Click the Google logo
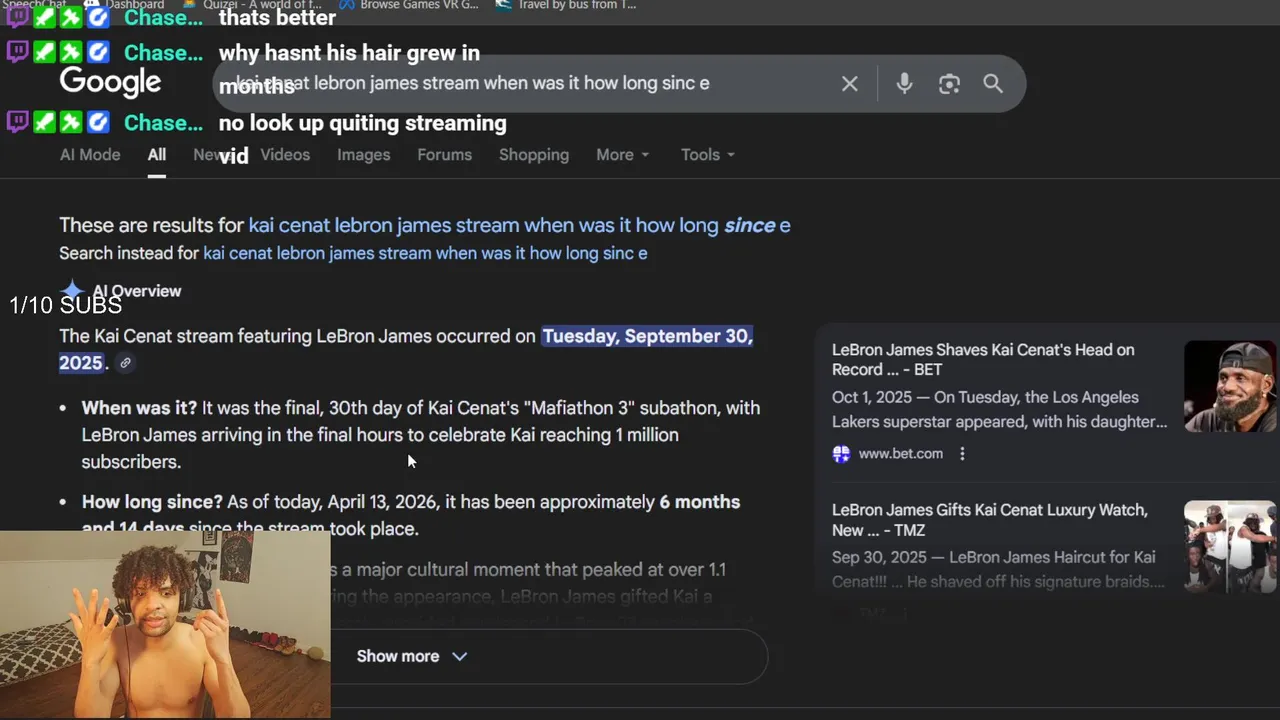Image resolution: width=1280 pixels, height=720 pixels. point(110,83)
